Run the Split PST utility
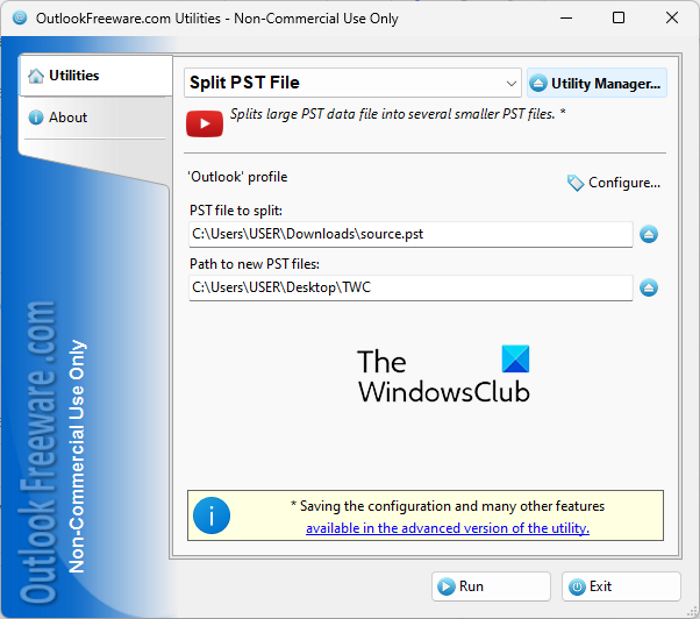Image resolution: width=700 pixels, height=619 pixels. pyautogui.click(x=491, y=586)
